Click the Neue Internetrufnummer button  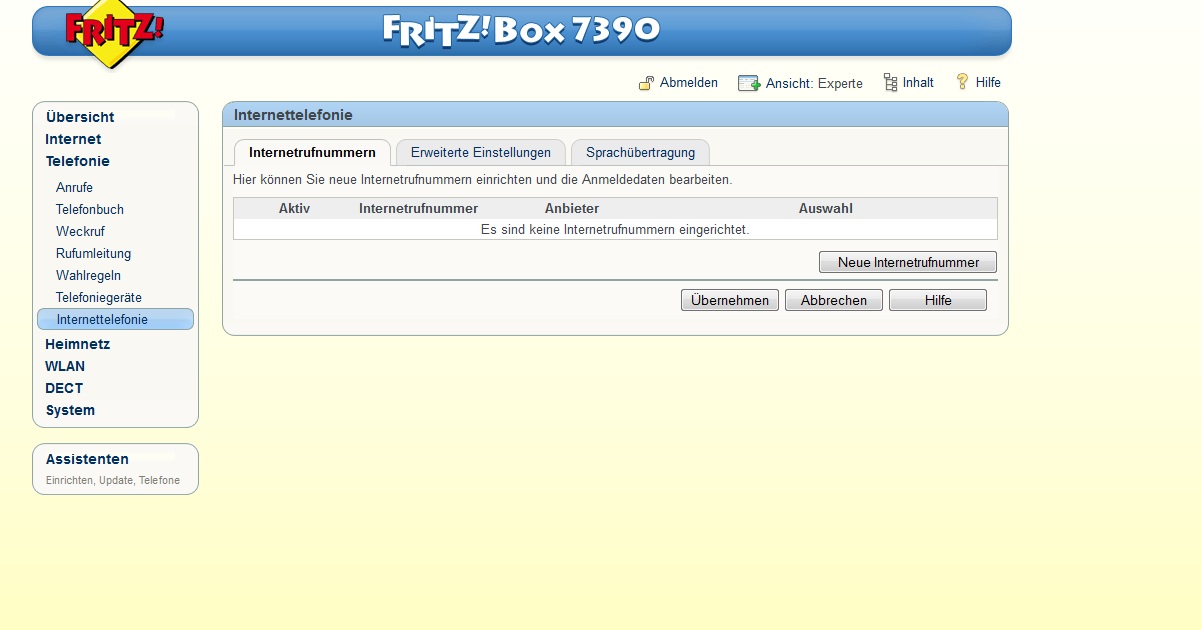[908, 262]
